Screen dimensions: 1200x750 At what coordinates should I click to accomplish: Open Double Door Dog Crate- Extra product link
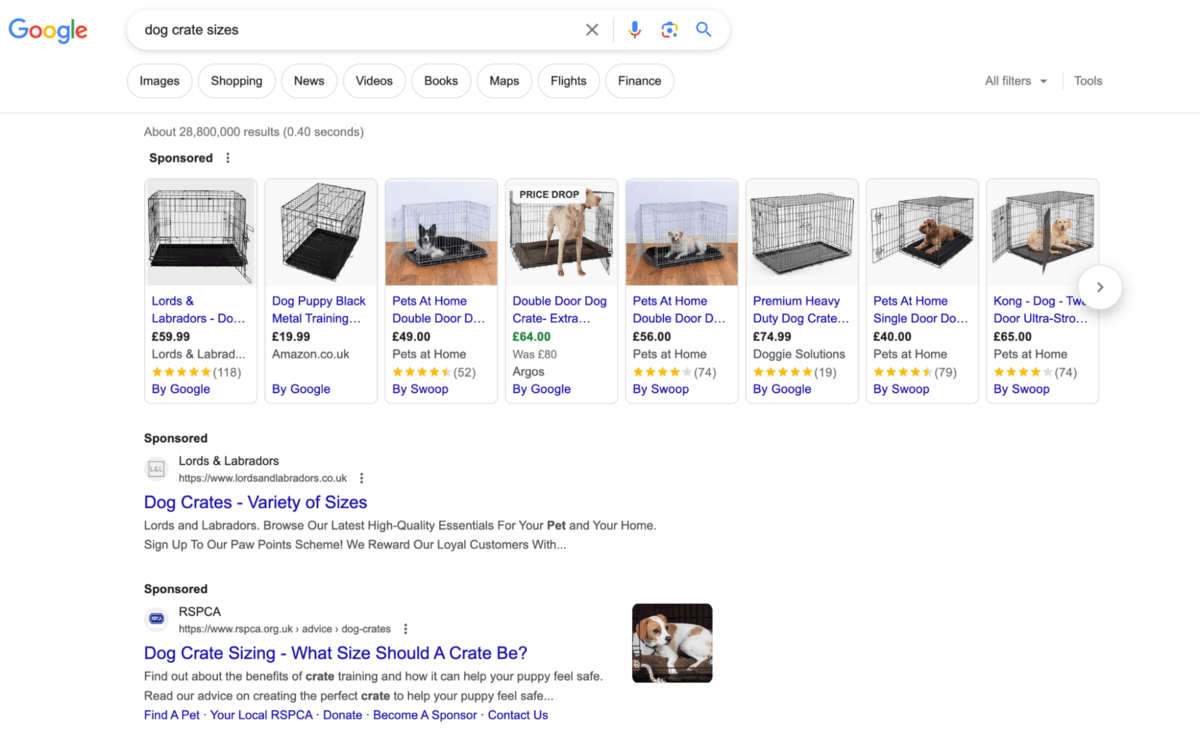tap(560, 310)
